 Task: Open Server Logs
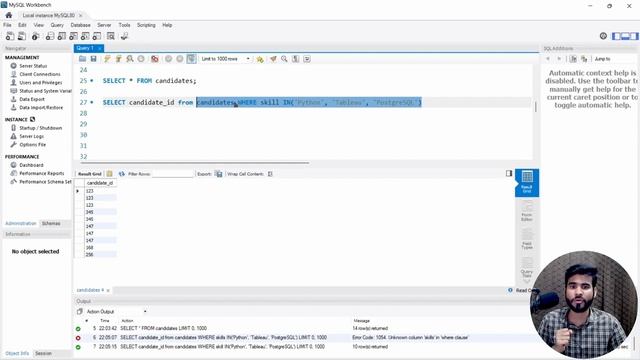click(31, 136)
